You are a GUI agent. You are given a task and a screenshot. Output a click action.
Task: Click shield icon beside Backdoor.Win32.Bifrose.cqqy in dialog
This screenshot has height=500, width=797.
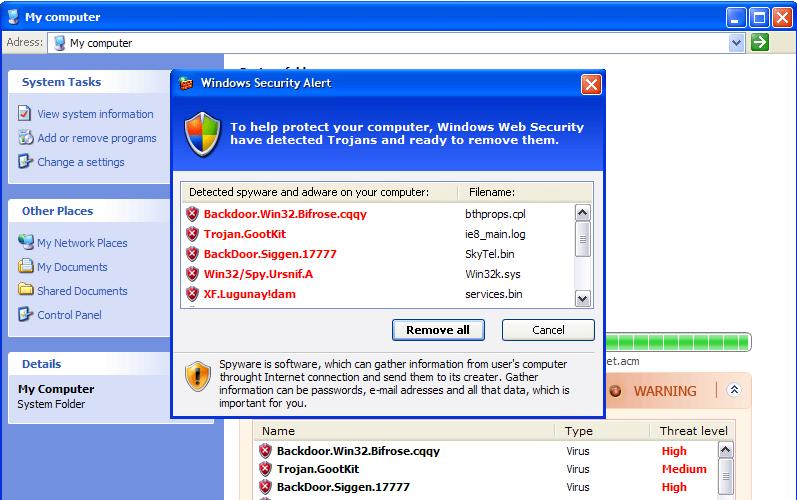point(192,214)
